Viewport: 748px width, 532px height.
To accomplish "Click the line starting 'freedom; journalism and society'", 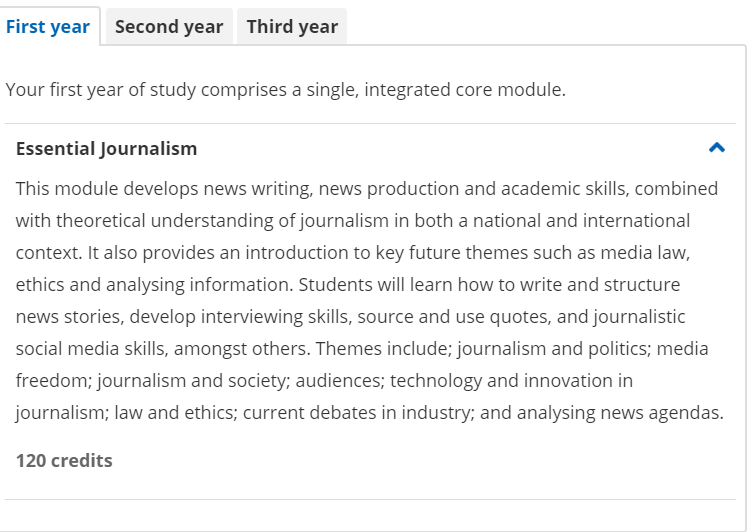I will pyautogui.click(x=324, y=380).
